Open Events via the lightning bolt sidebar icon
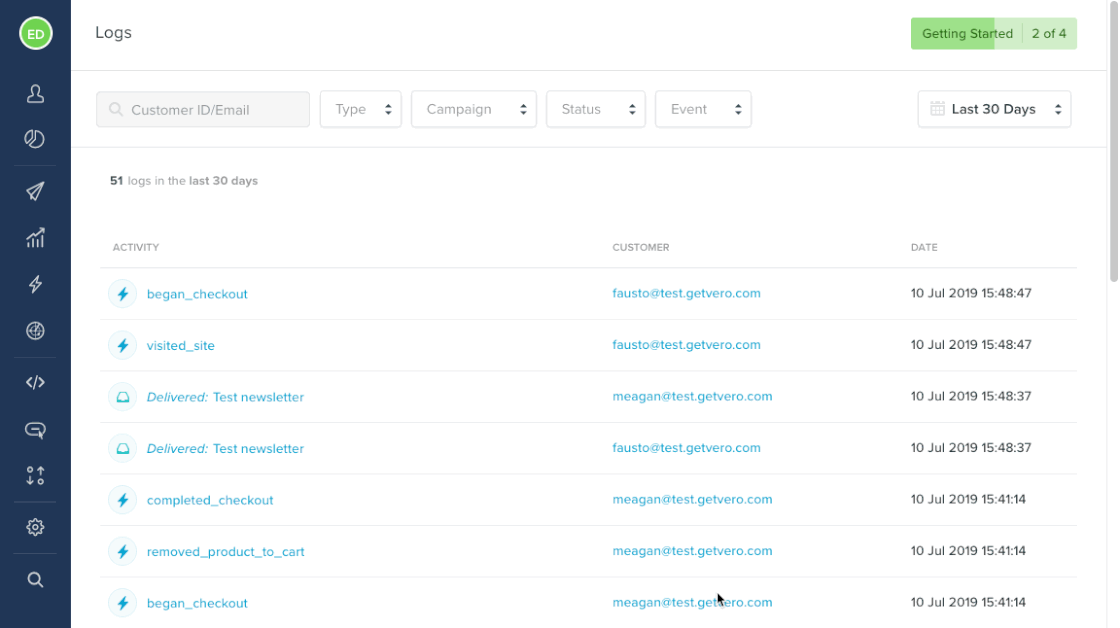1120x628 pixels. pyautogui.click(x=35, y=284)
